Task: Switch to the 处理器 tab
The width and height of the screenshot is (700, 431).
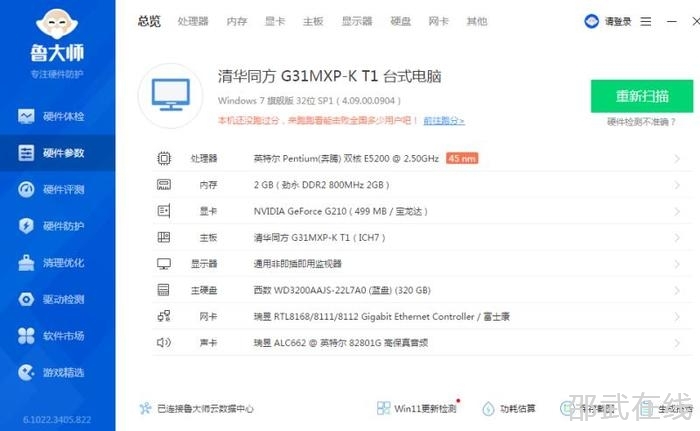Action: pos(193,21)
